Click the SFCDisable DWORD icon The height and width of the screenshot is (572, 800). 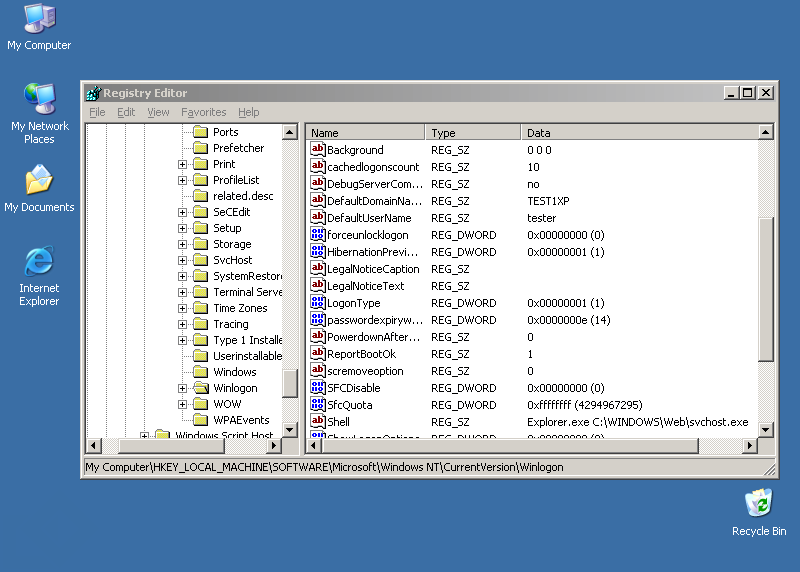[317, 388]
